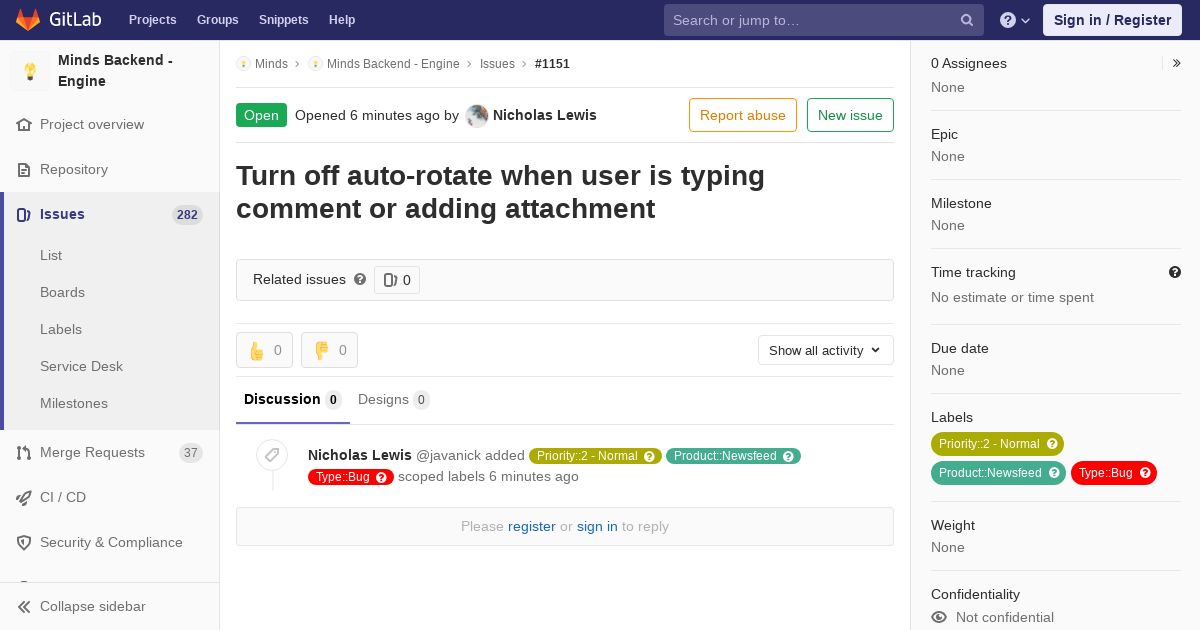
Task: Click the Merge Requests icon
Action: pos(24,453)
